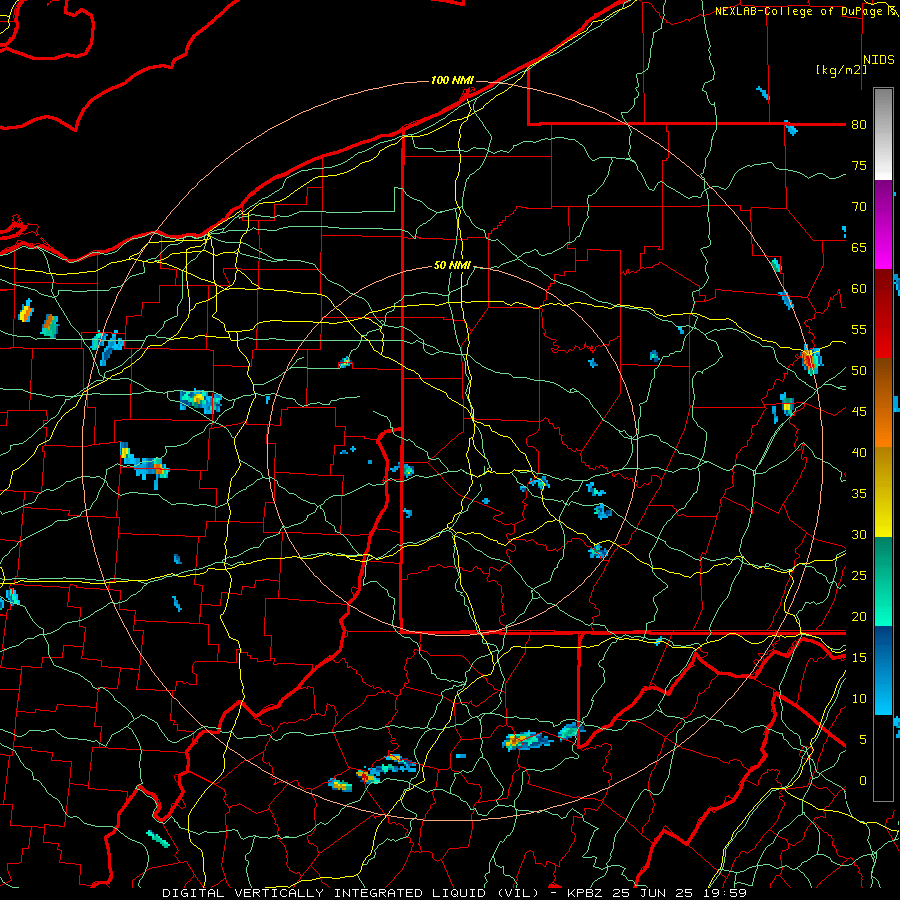
Task: Pick the orange-brown segment of the color bar
Action: click(x=883, y=403)
